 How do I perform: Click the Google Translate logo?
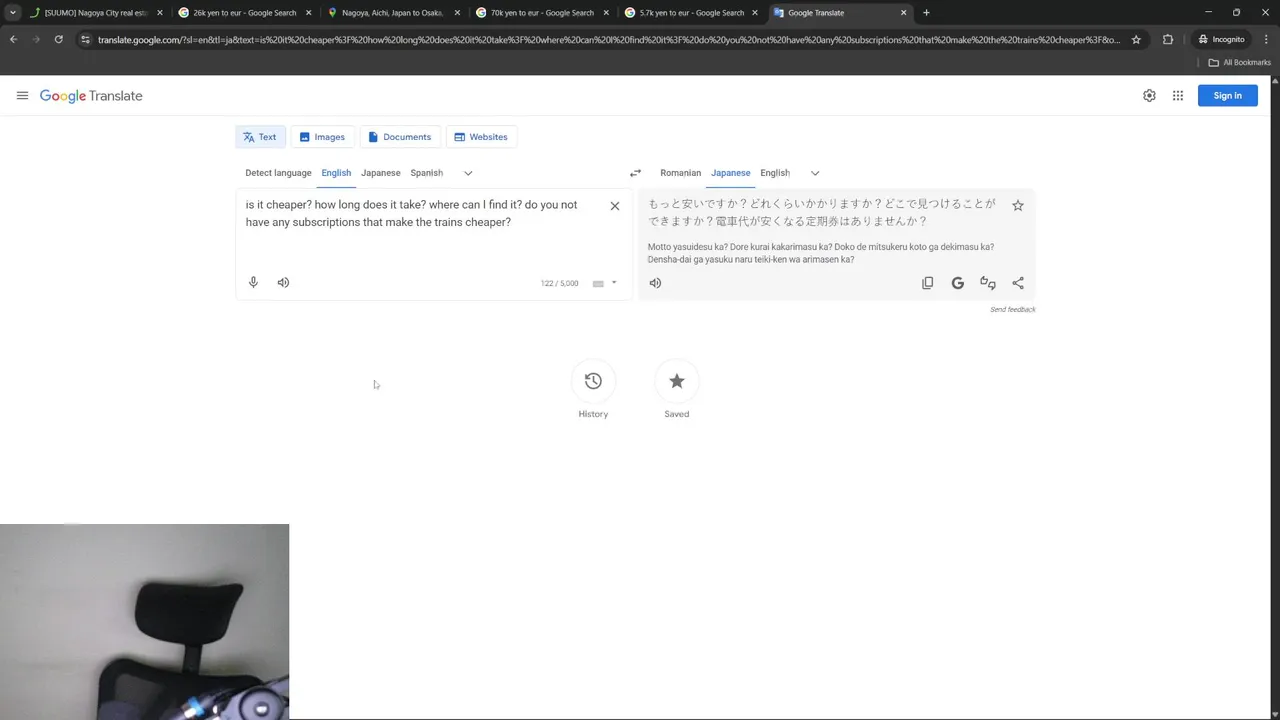click(91, 96)
